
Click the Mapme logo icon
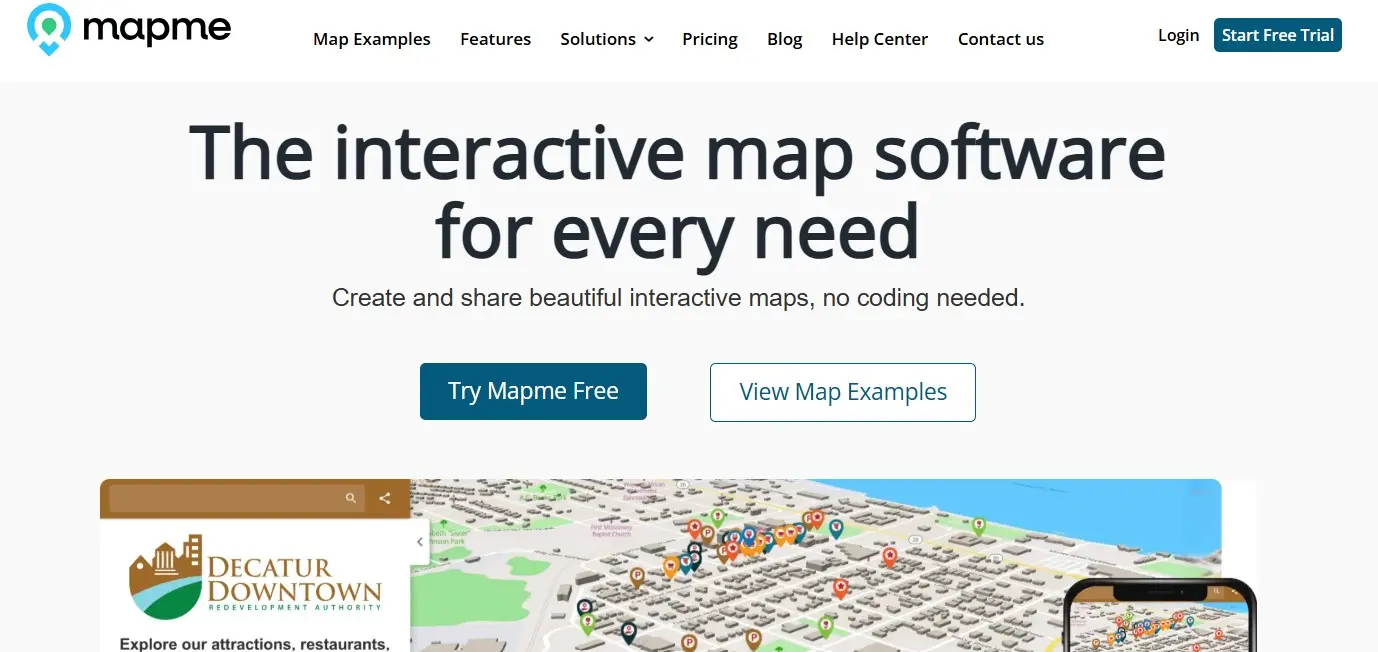coord(47,30)
